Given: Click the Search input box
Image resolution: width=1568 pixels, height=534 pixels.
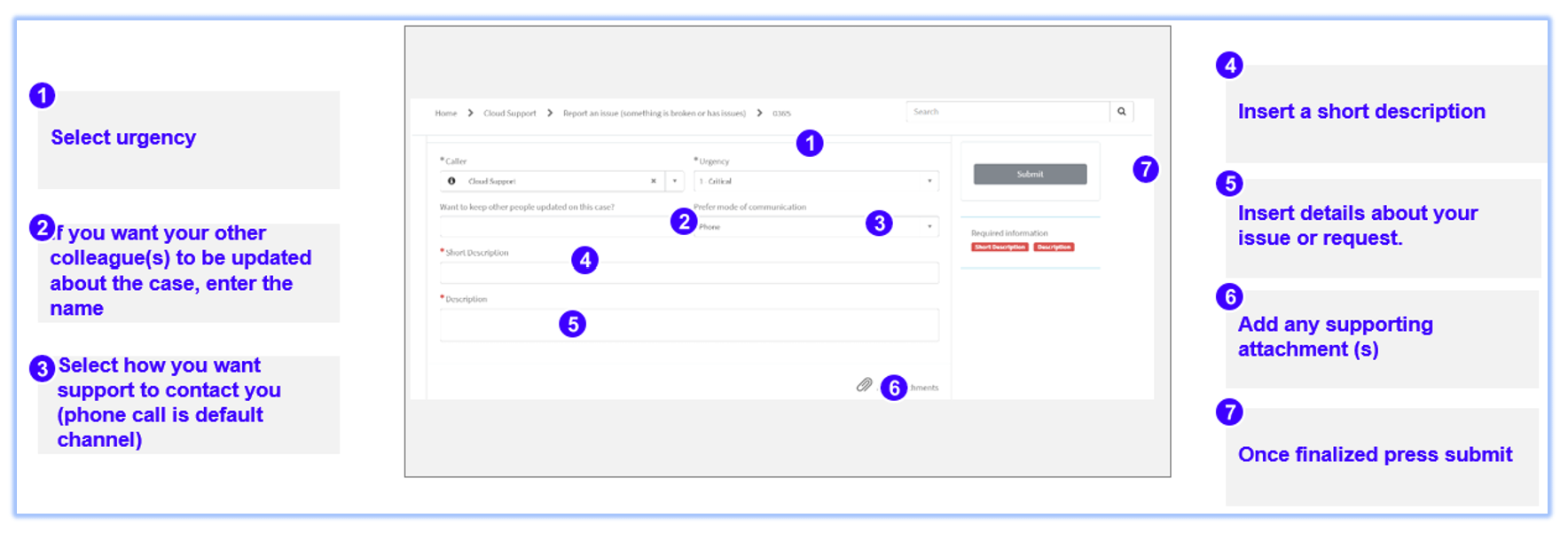Looking at the screenshot, I should 1007,112.
